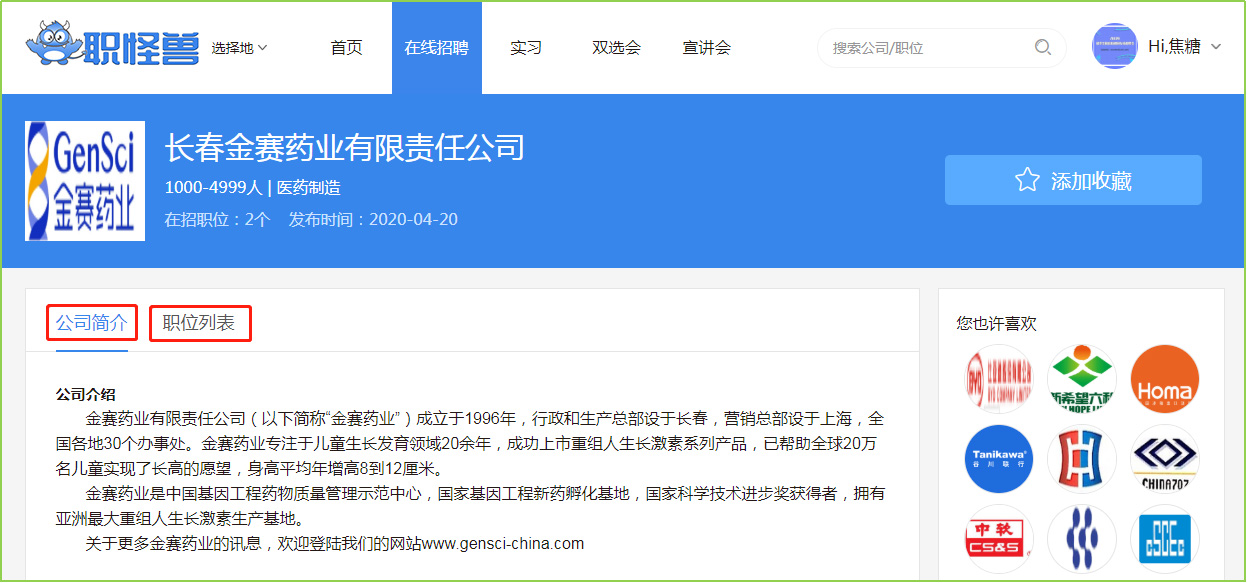This screenshot has height=583, width=1247.
Task: Click the 职怪兽 monster logo
Action: [113, 45]
